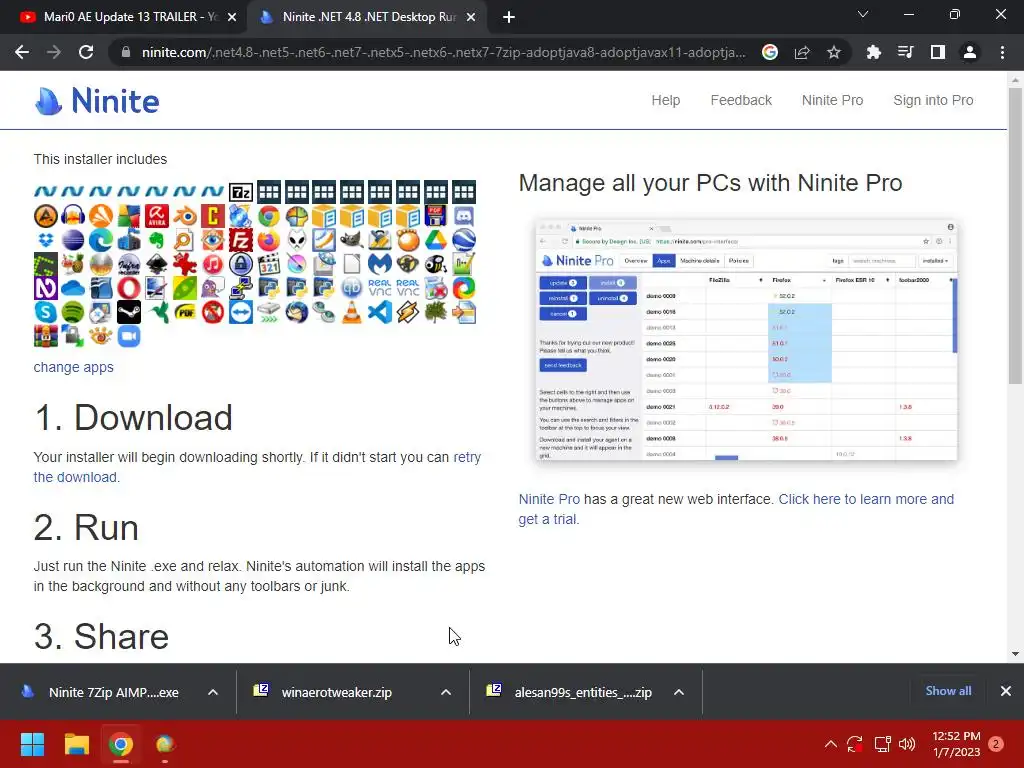Click the 7-Zip icon in installer list
1024x768 pixels.
click(x=241, y=192)
